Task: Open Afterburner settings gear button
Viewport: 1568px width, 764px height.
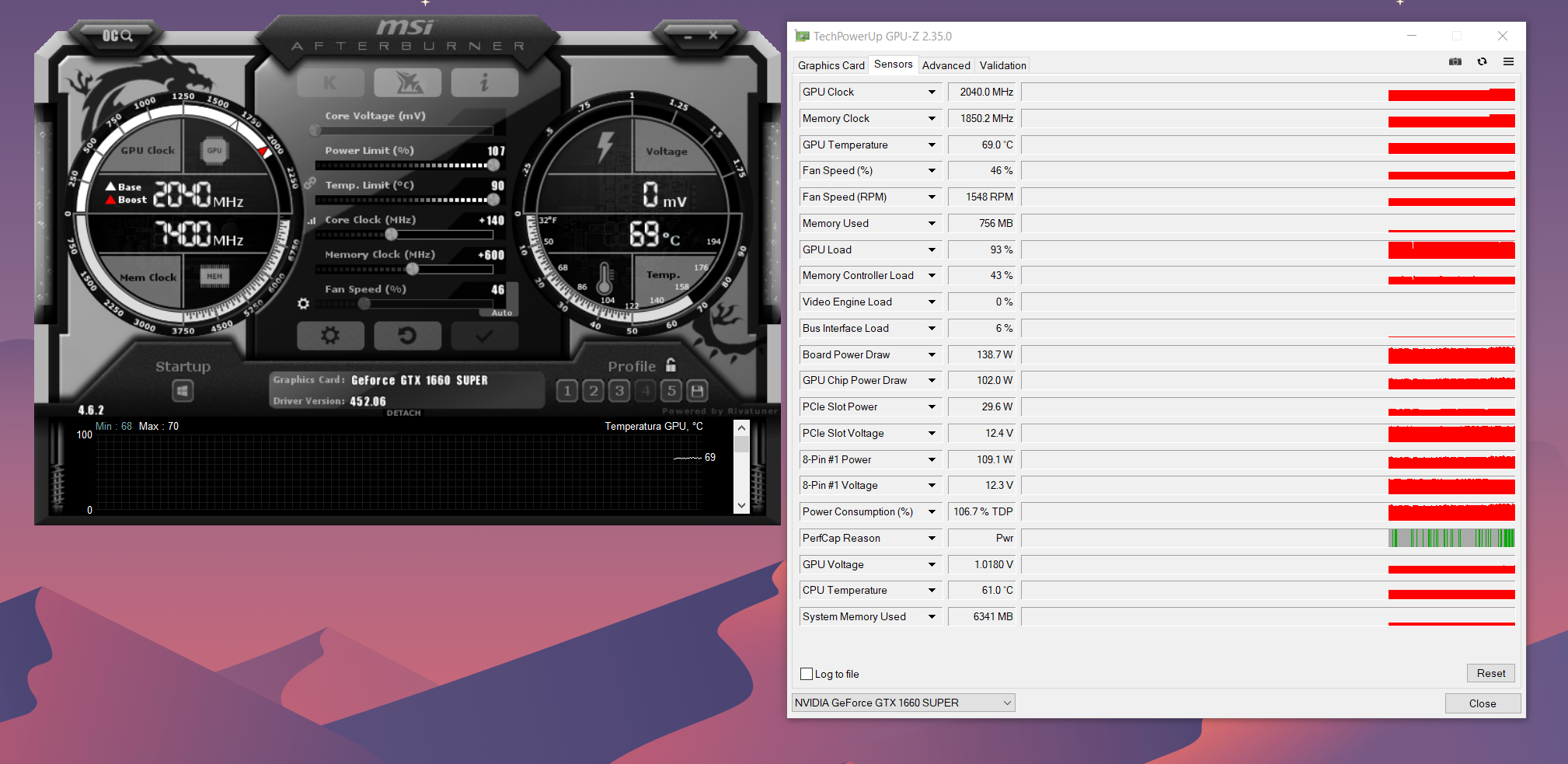Action: click(x=330, y=336)
